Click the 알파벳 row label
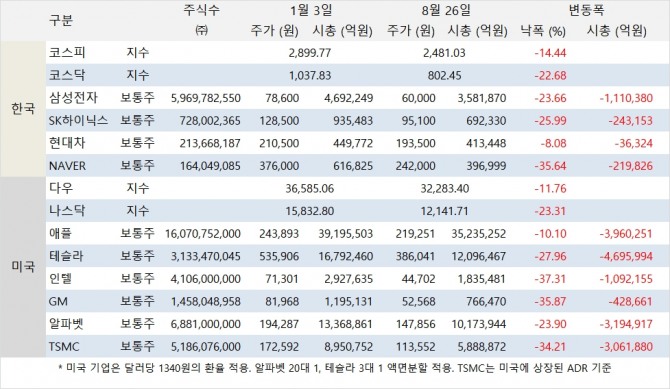670x389 pixels. point(66,324)
